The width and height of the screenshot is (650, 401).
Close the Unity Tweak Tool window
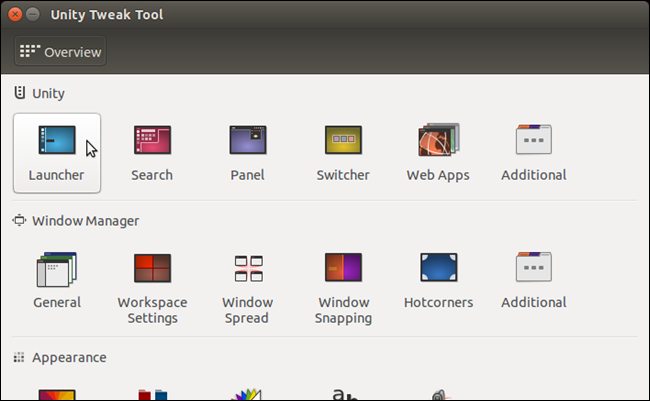[15, 15]
